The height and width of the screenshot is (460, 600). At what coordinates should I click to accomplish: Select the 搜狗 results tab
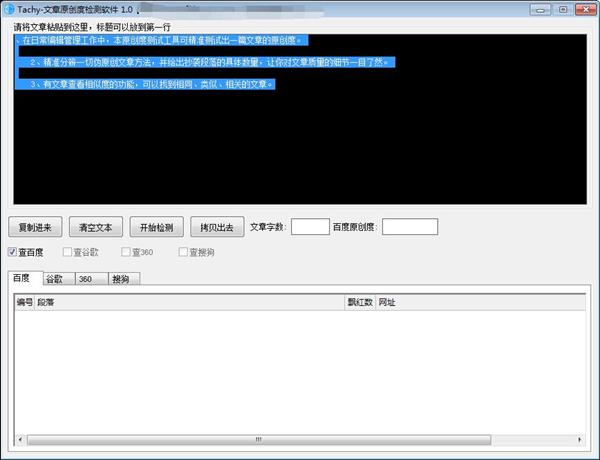[124, 279]
